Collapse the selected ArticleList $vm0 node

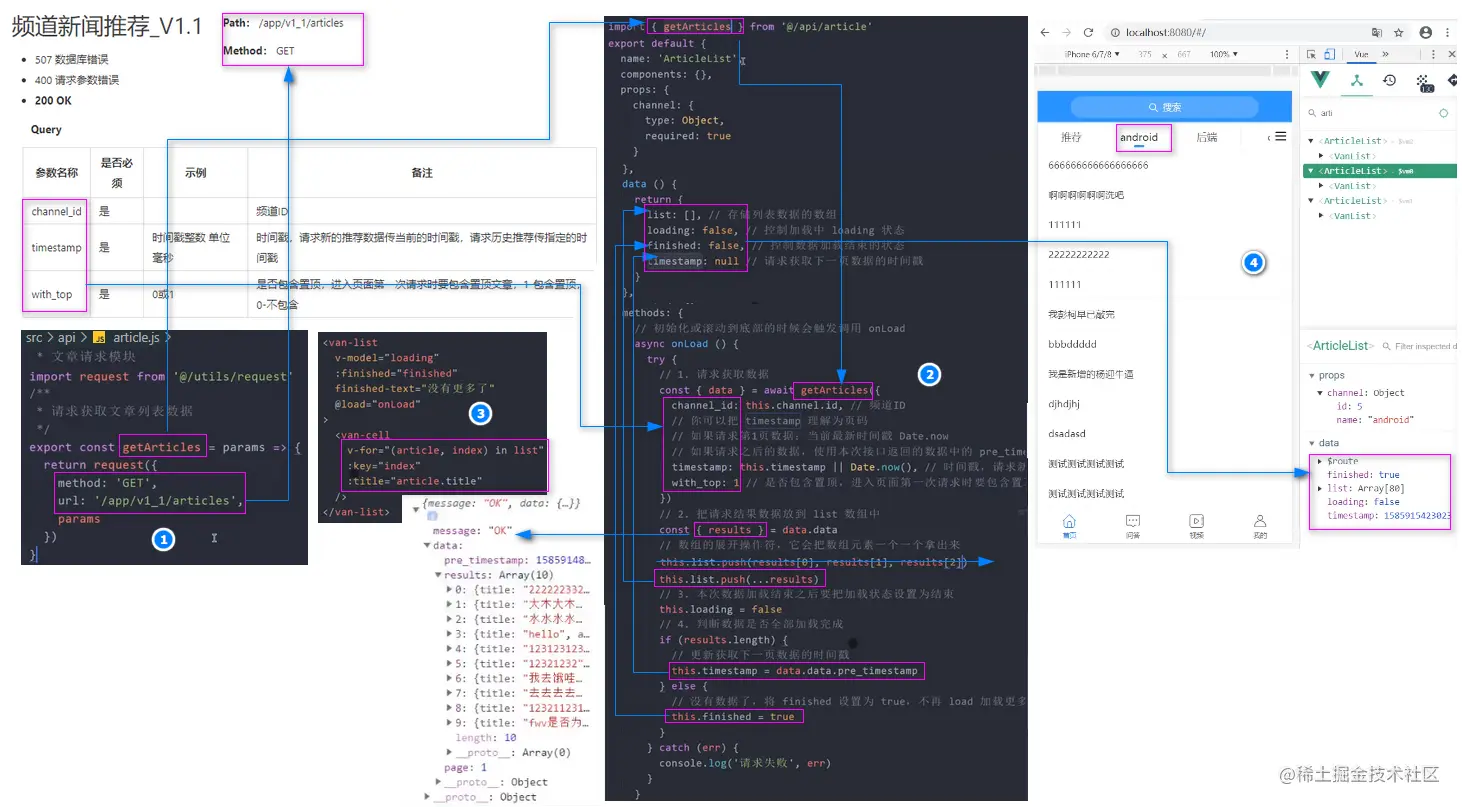[x=1311, y=171]
